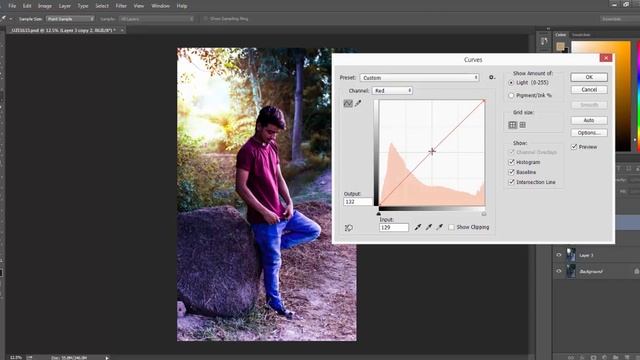
Task: Expand the tool preset picker arrow
Action: (x=11, y=19)
